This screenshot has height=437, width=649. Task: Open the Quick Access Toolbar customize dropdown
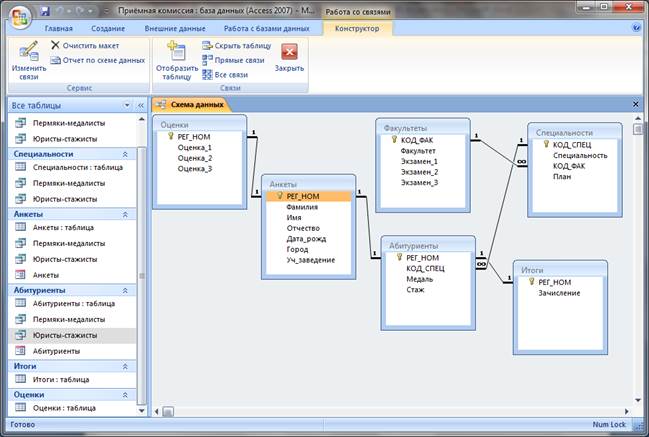pos(107,11)
